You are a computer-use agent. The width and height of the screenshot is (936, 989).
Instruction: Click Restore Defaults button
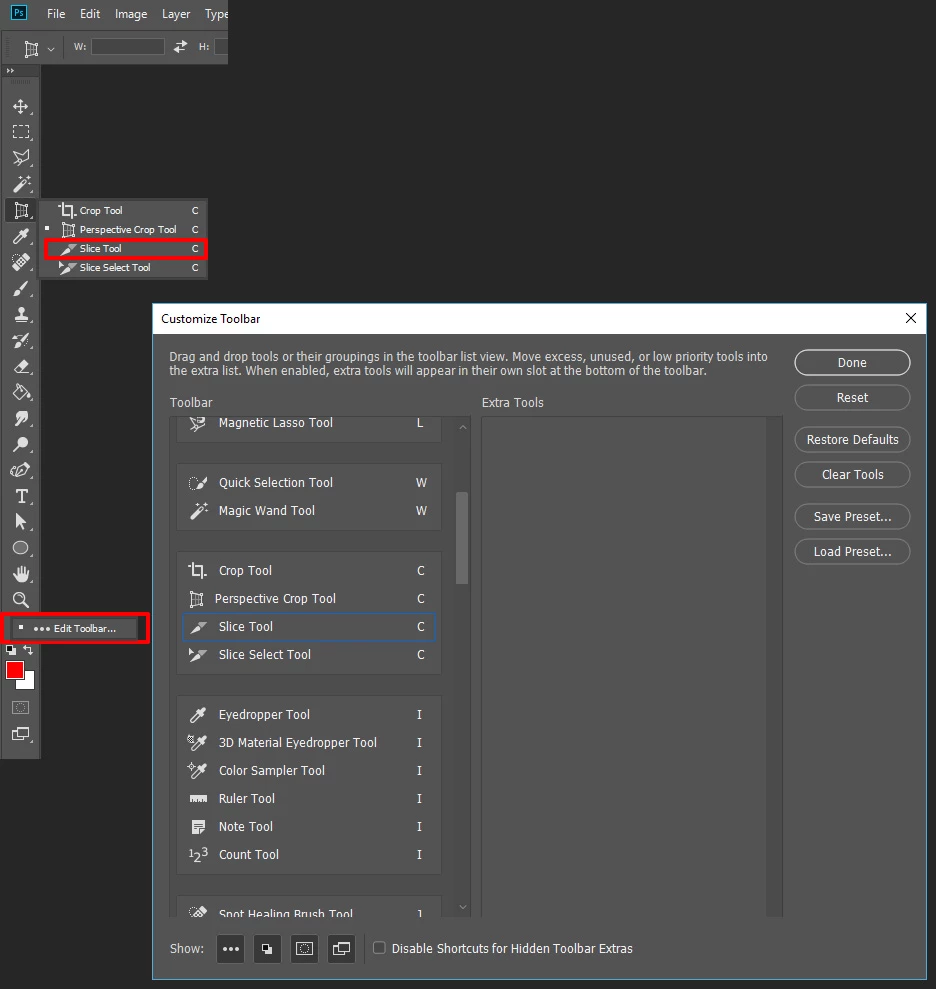pos(852,440)
